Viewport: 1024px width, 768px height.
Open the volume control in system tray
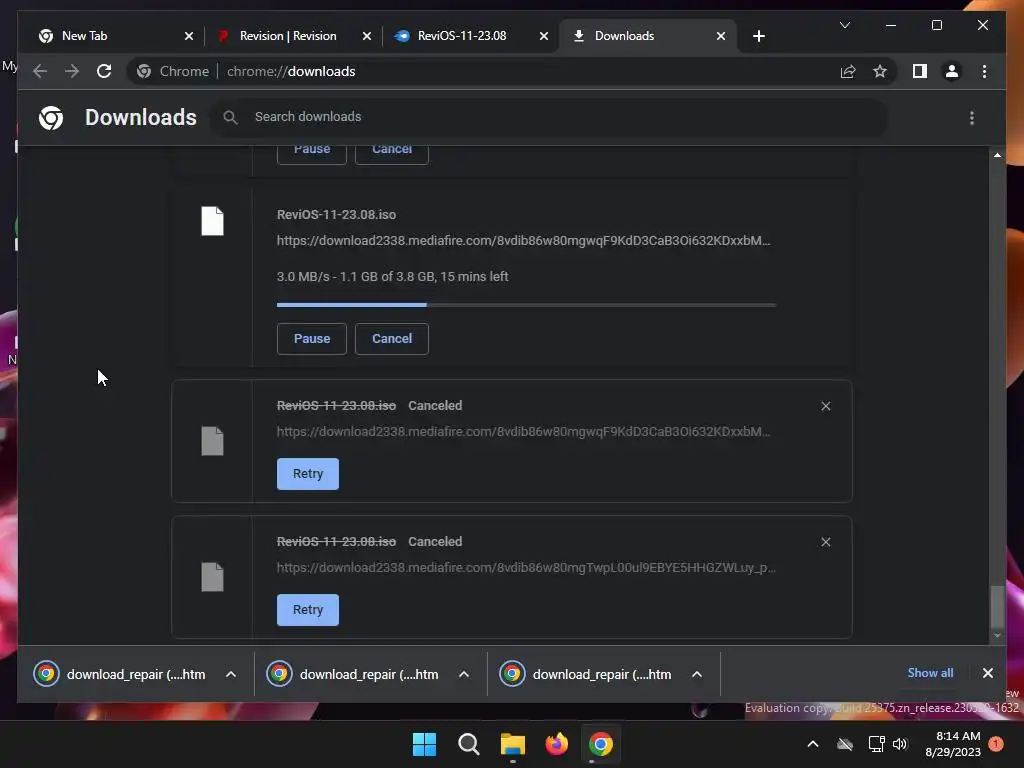tap(901, 744)
